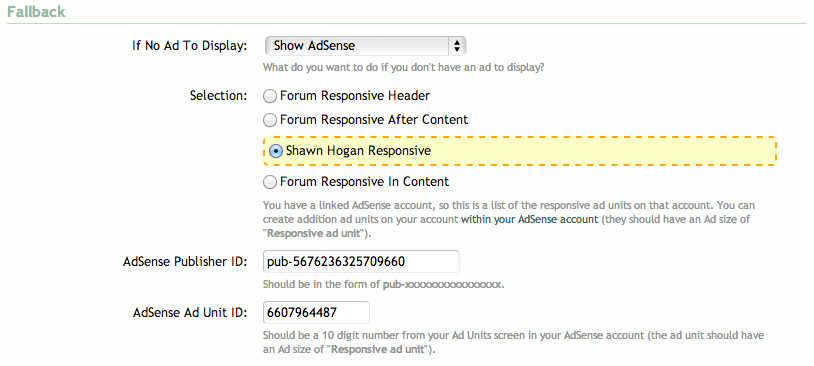Pick Forum Responsive In Content option

click(x=270, y=182)
